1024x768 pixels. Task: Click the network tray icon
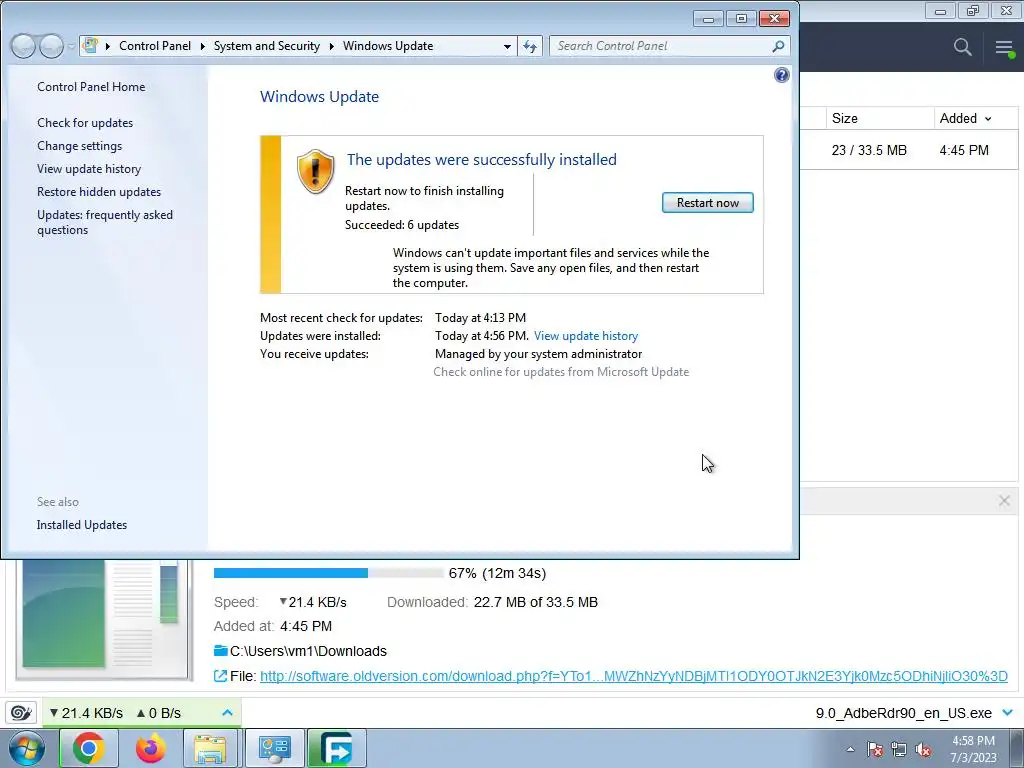click(899, 749)
